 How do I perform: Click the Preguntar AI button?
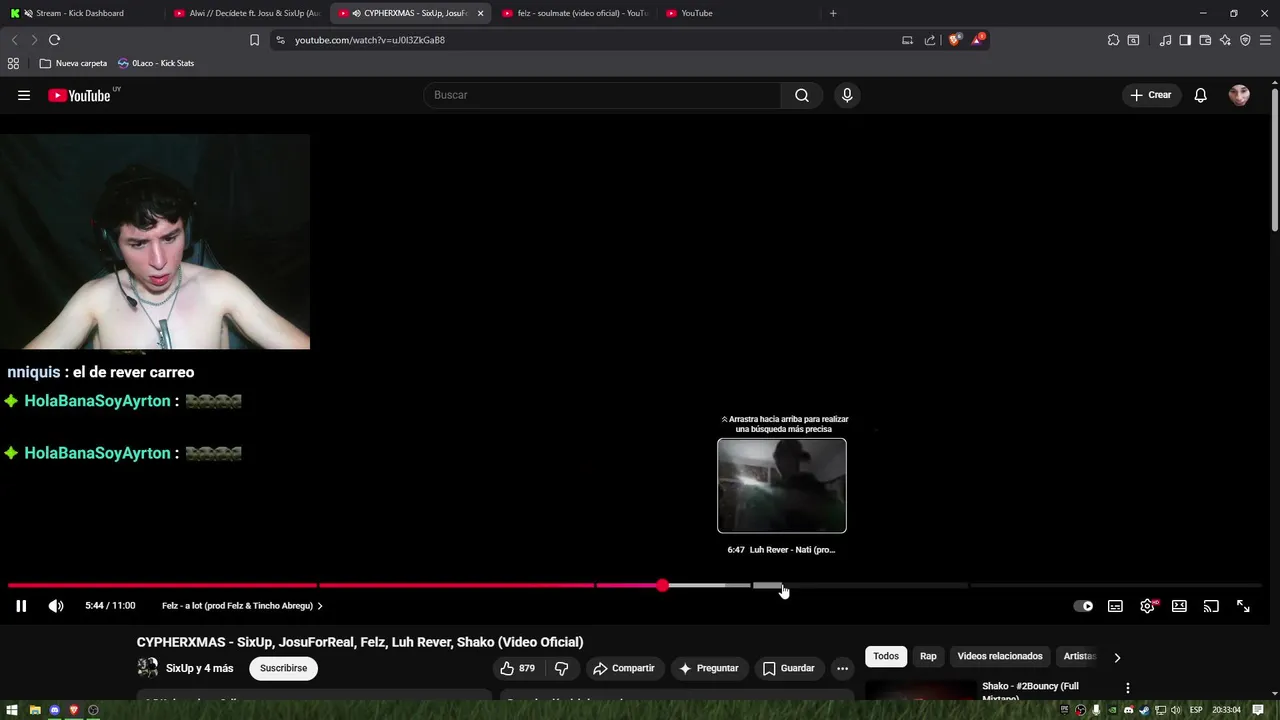pos(708,668)
